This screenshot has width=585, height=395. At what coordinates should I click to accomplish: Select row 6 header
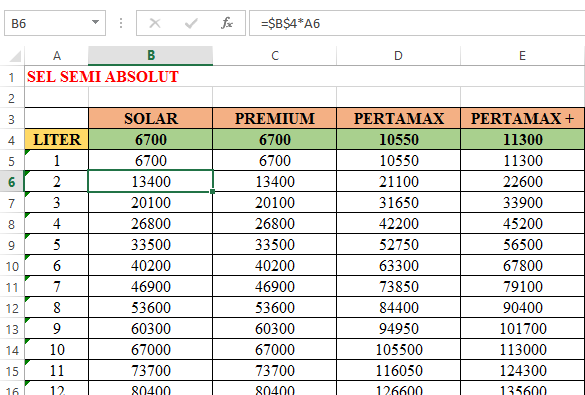point(12,182)
